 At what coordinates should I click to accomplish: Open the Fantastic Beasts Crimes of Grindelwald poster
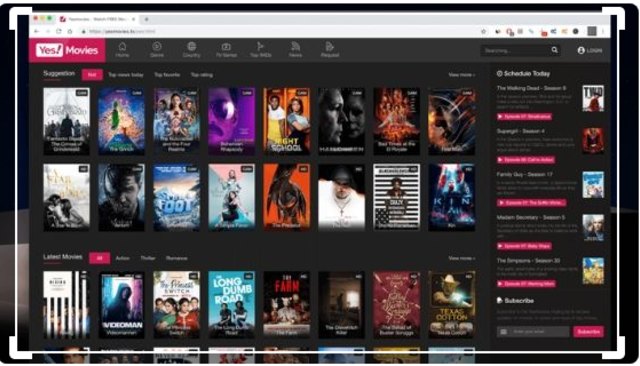pos(67,121)
